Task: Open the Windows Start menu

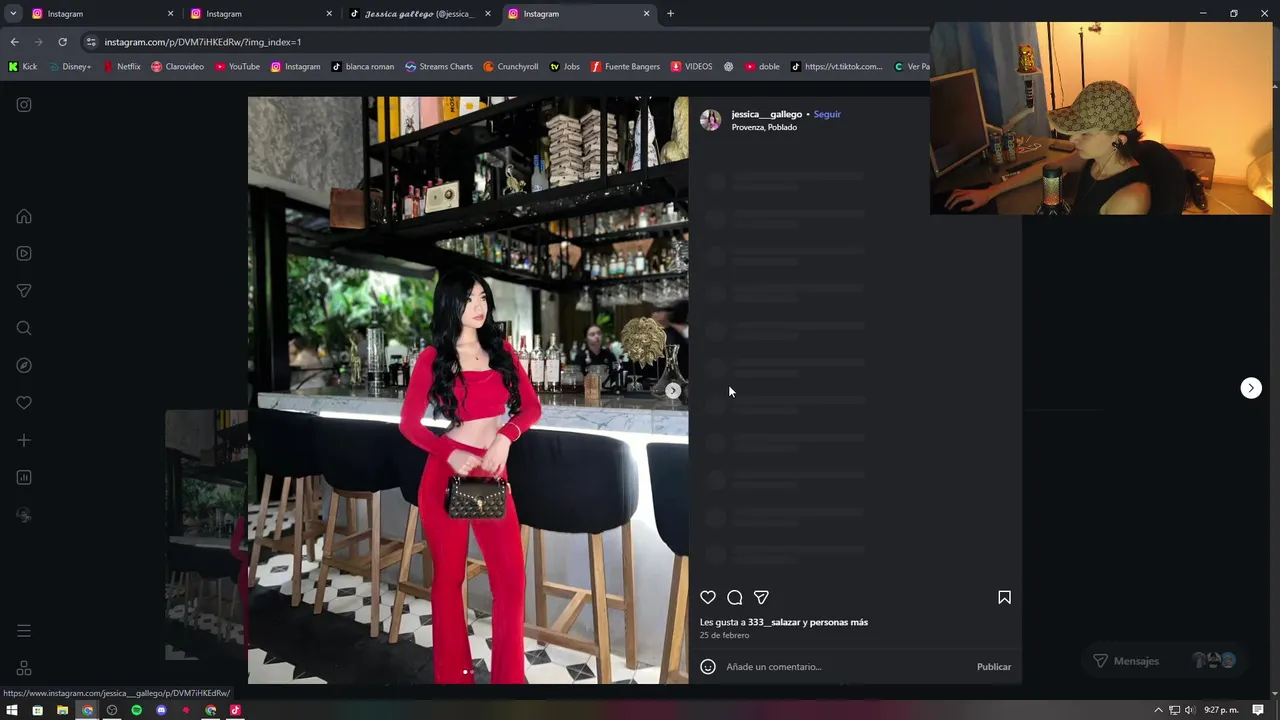Action: point(12,710)
